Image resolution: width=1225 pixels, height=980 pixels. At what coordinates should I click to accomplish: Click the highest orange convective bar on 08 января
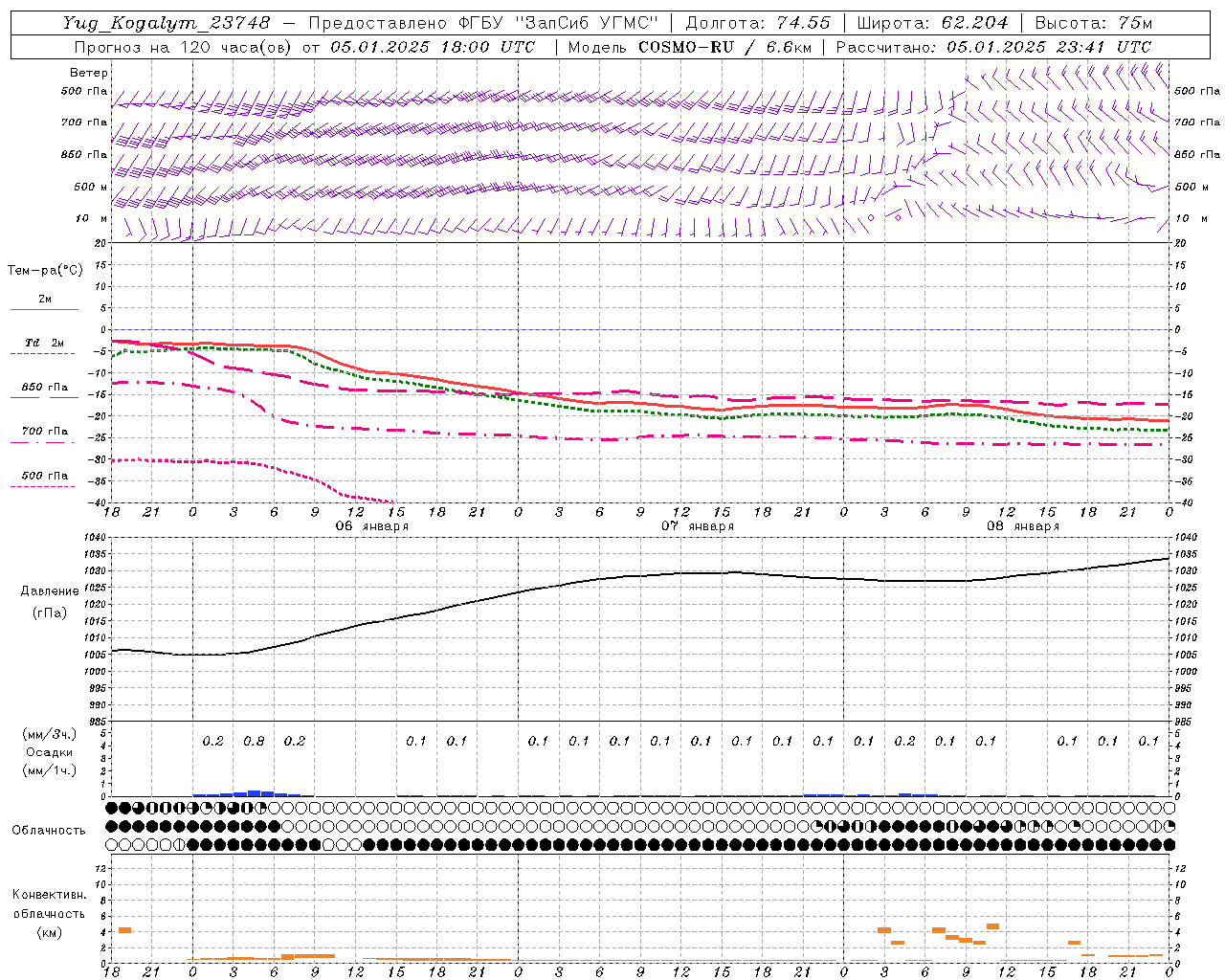click(x=992, y=926)
